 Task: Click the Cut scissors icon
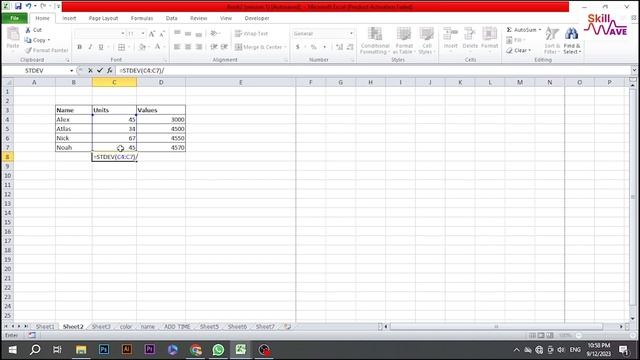pyautogui.click(x=28, y=30)
